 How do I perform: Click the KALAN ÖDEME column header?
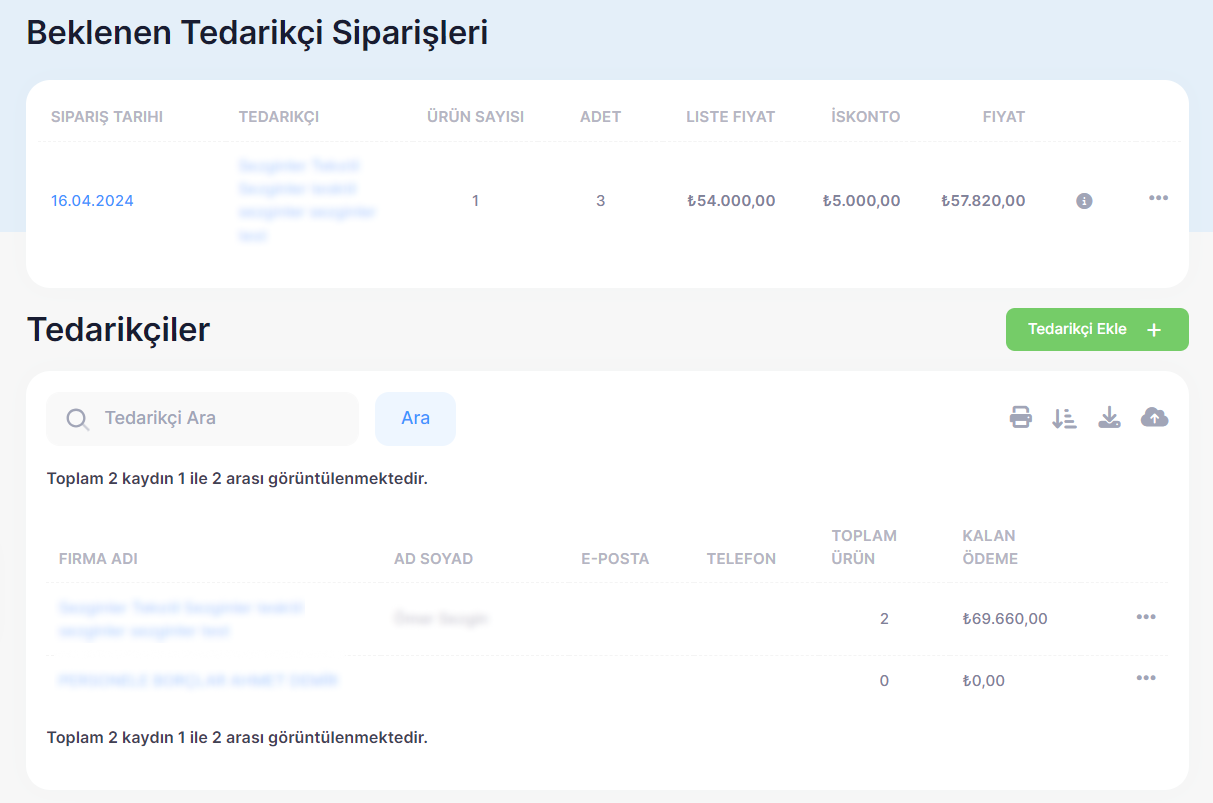pos(989,547)
